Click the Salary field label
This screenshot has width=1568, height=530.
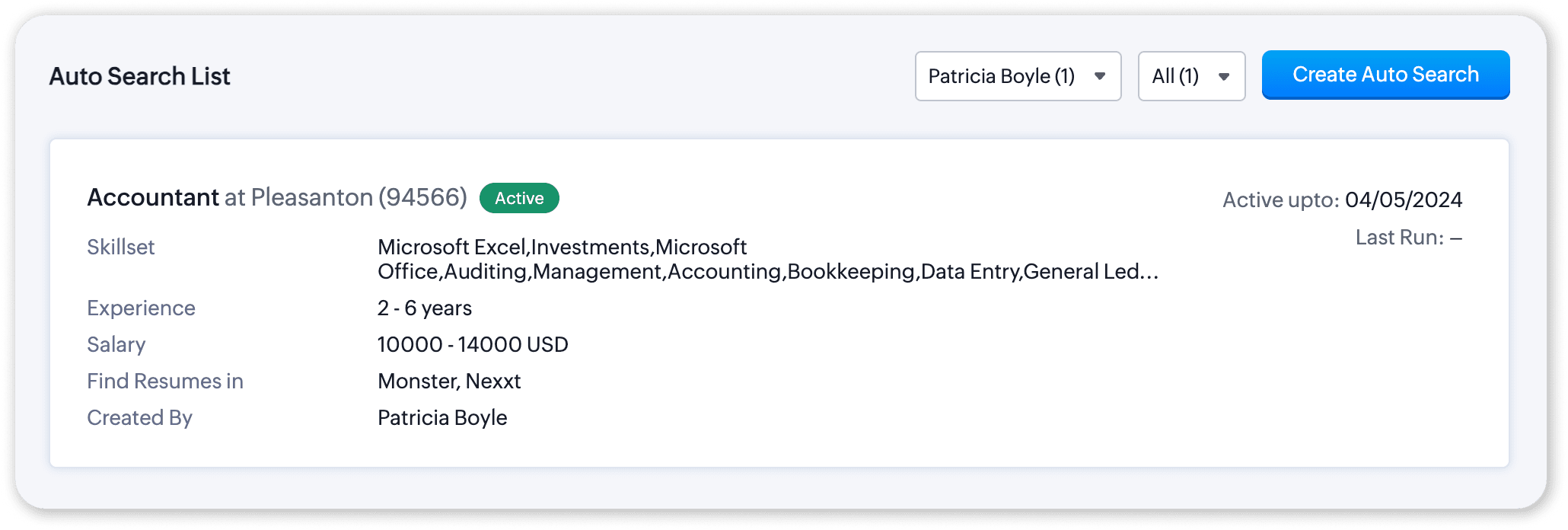116,344
